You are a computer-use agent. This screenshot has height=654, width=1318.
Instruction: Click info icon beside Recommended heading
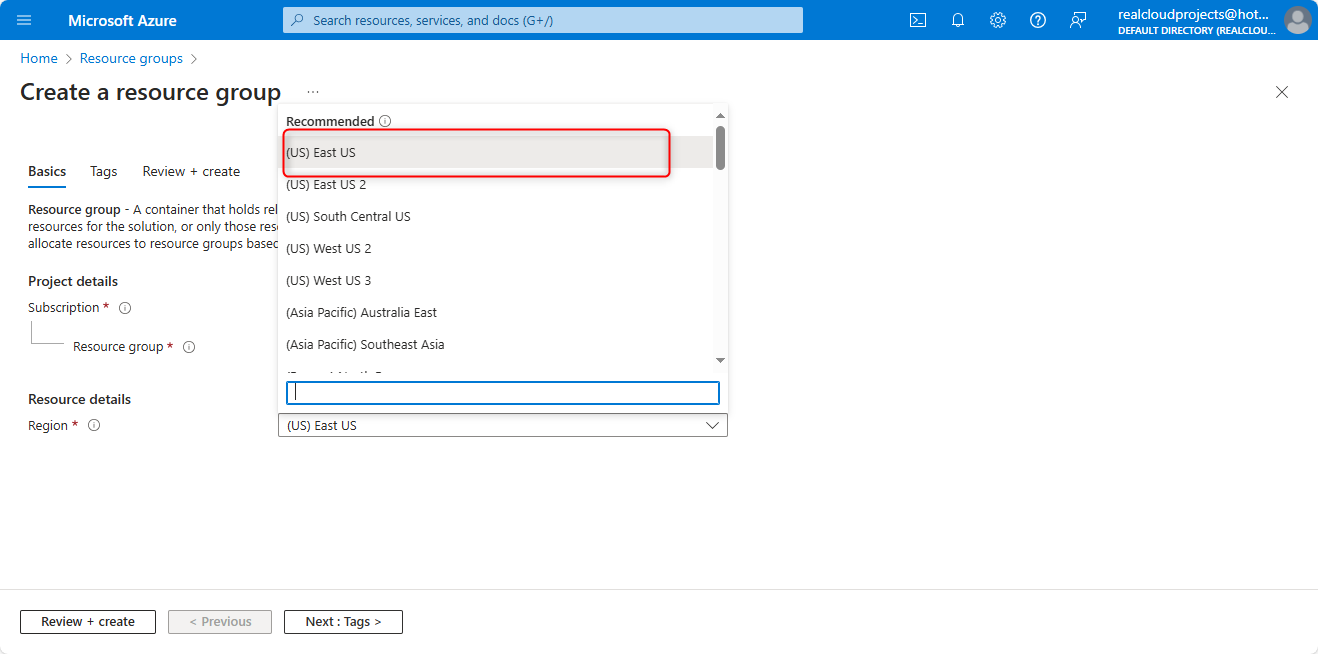[x=385, y=121]
